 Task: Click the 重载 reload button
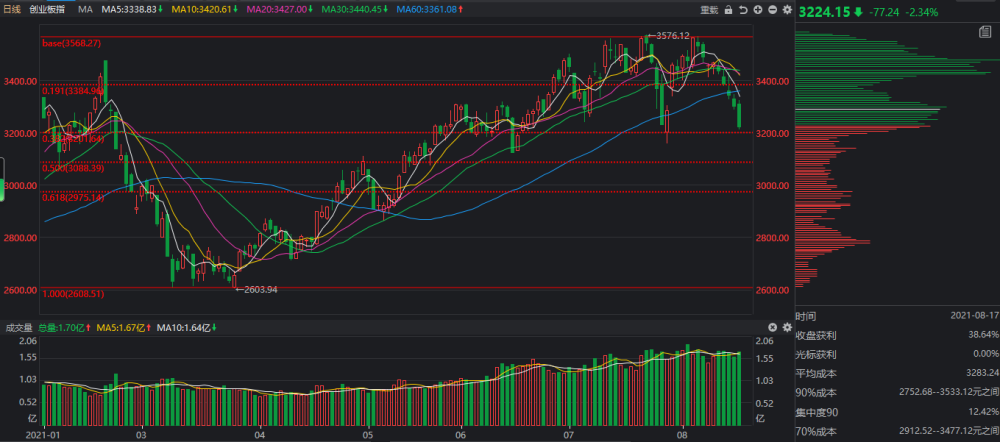click(x=709, y=10)
